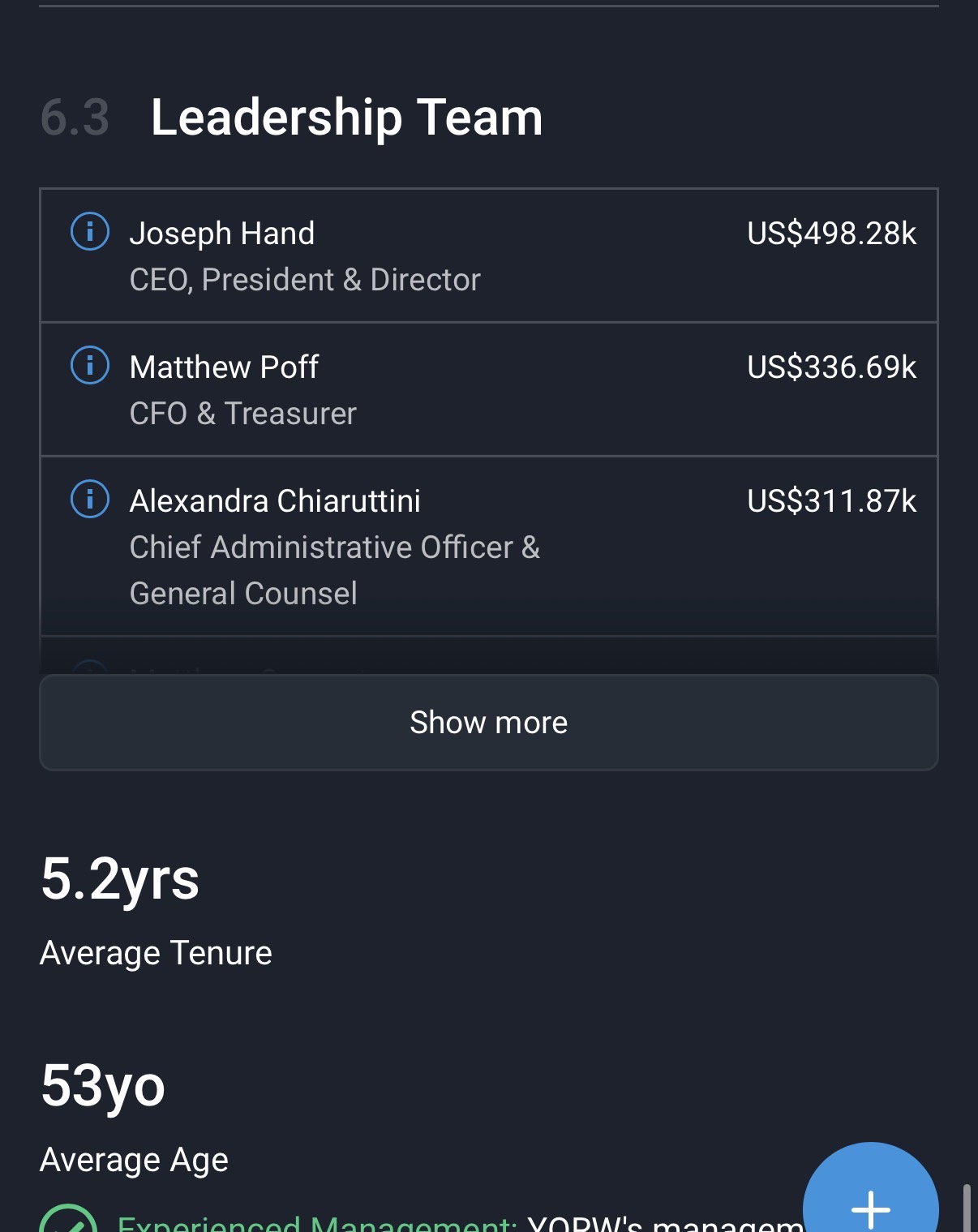Click the Leadership Team section heading
Screen dimensions: 978x1232
(346, 118)
